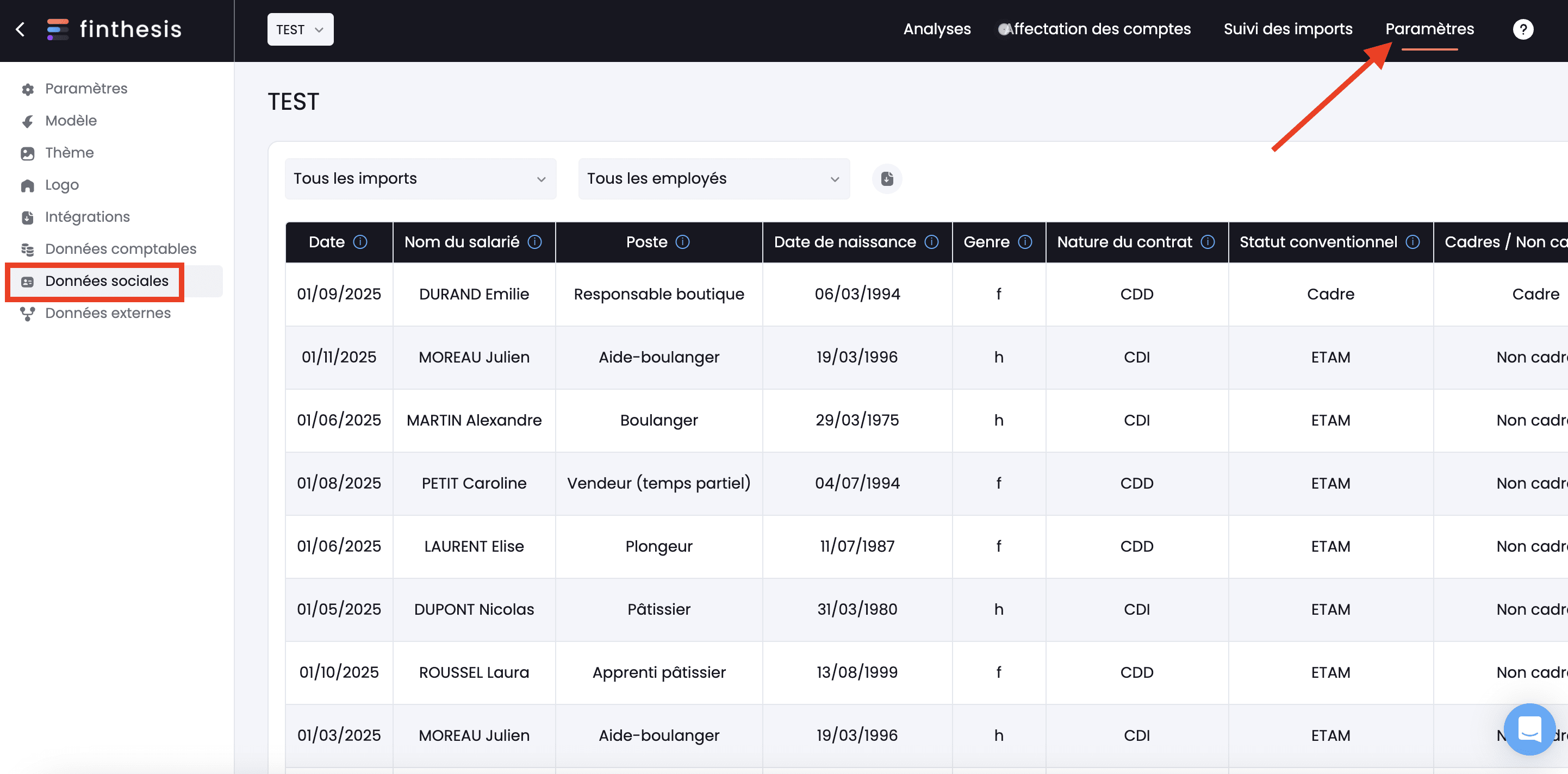Expand the Tous les employés dropdown

click(713, 179)
